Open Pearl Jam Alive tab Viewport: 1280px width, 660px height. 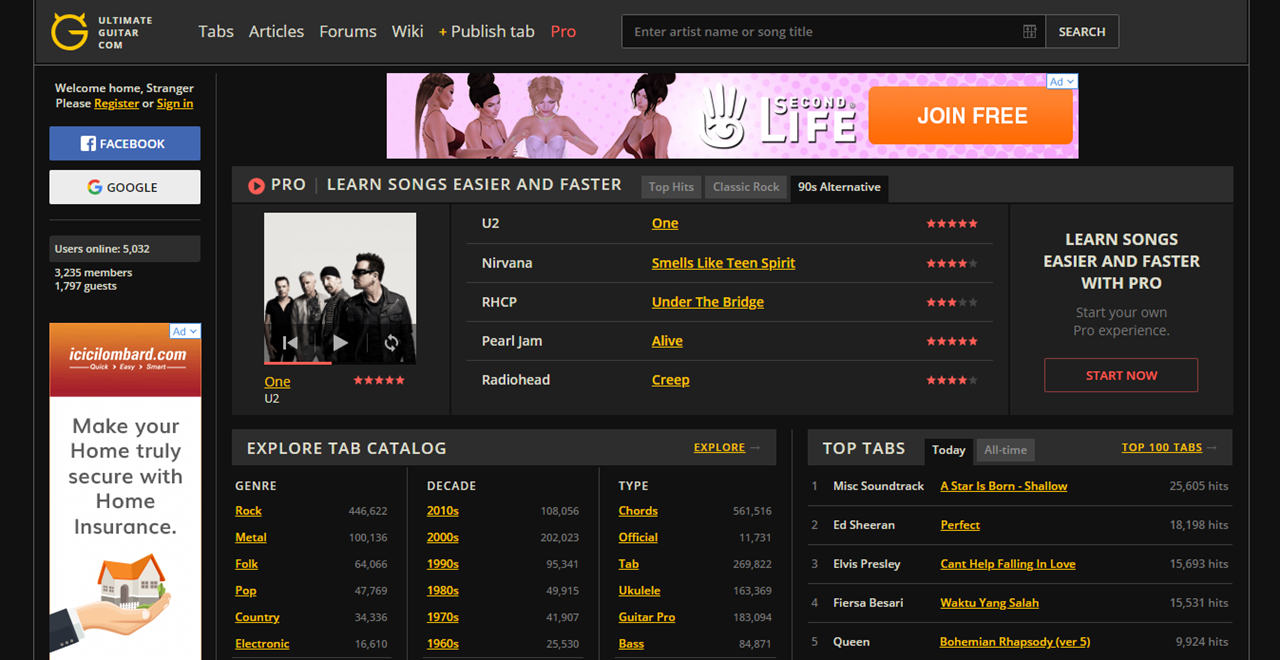[x=667, y=341]
